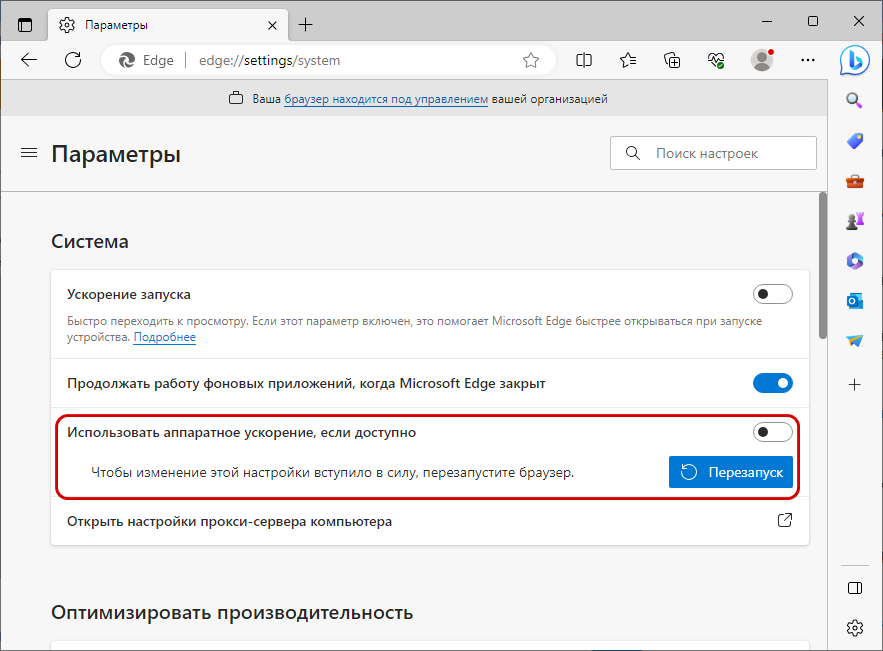Image resolution: width=883 pixels, height=651 pixels.
Task: Open the Settings and more ellipsis menu
Action: [808, 60]
